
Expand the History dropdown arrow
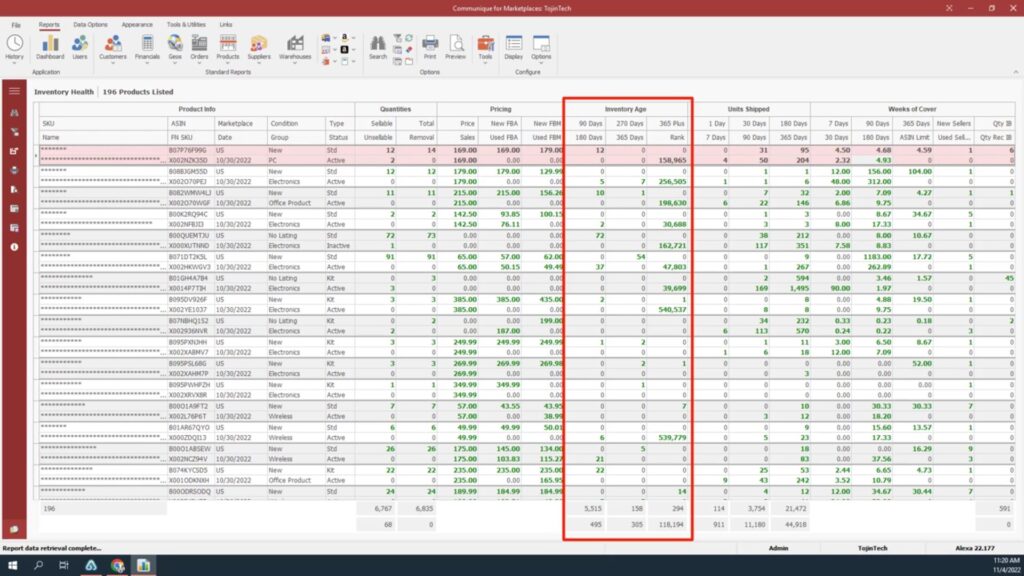tap(15, 62)
